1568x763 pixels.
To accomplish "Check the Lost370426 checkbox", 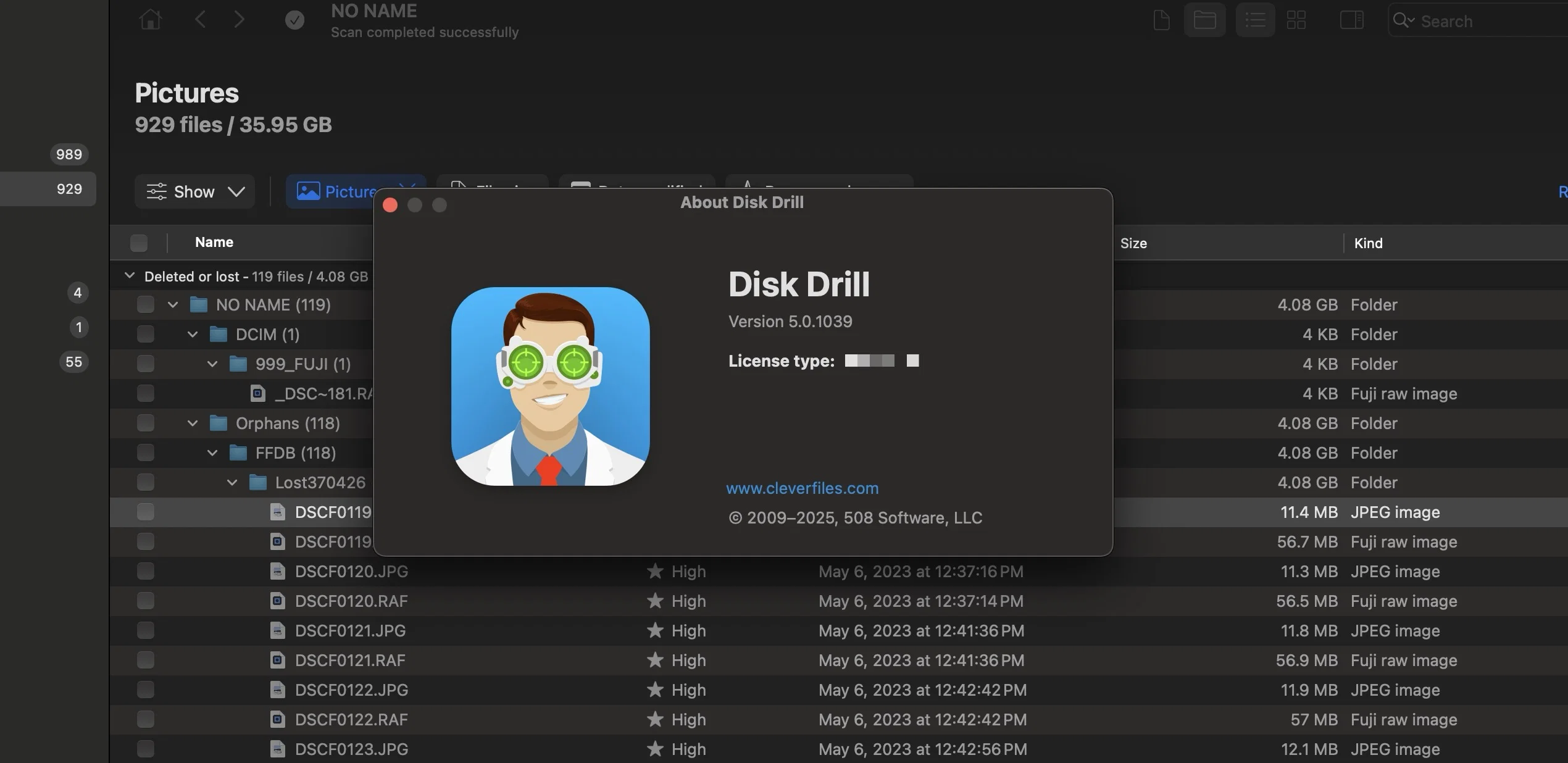I will [146, 482].
